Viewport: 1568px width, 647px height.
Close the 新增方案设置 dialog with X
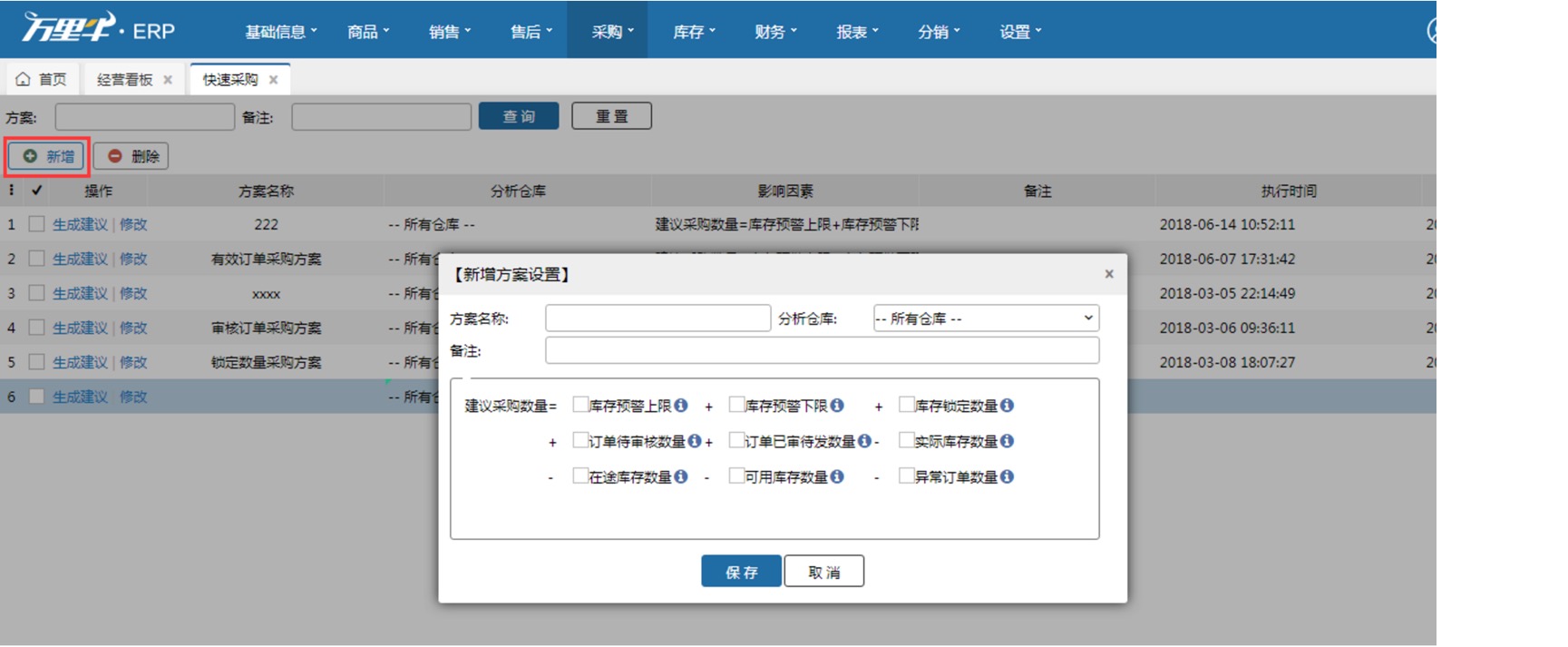click(1109, 274)
